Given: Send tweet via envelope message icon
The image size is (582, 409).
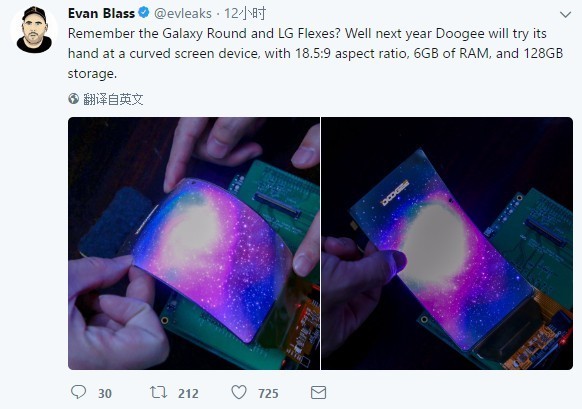Looking at the screenshot, I should point(318,393).
